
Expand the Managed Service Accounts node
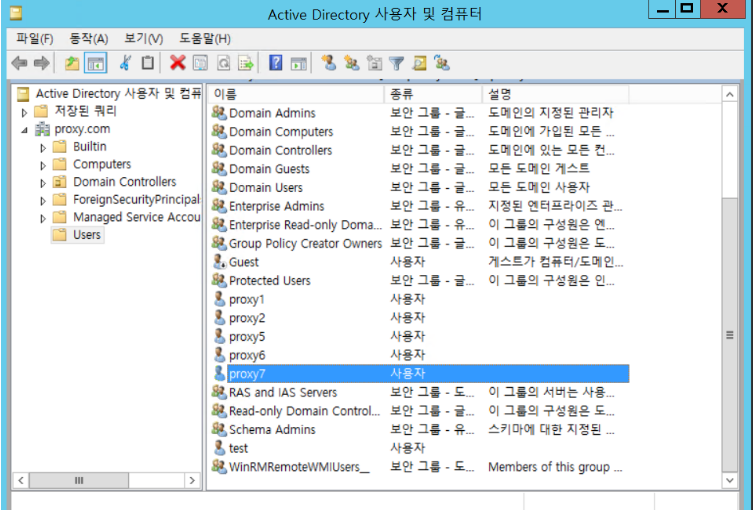point(43,219)
